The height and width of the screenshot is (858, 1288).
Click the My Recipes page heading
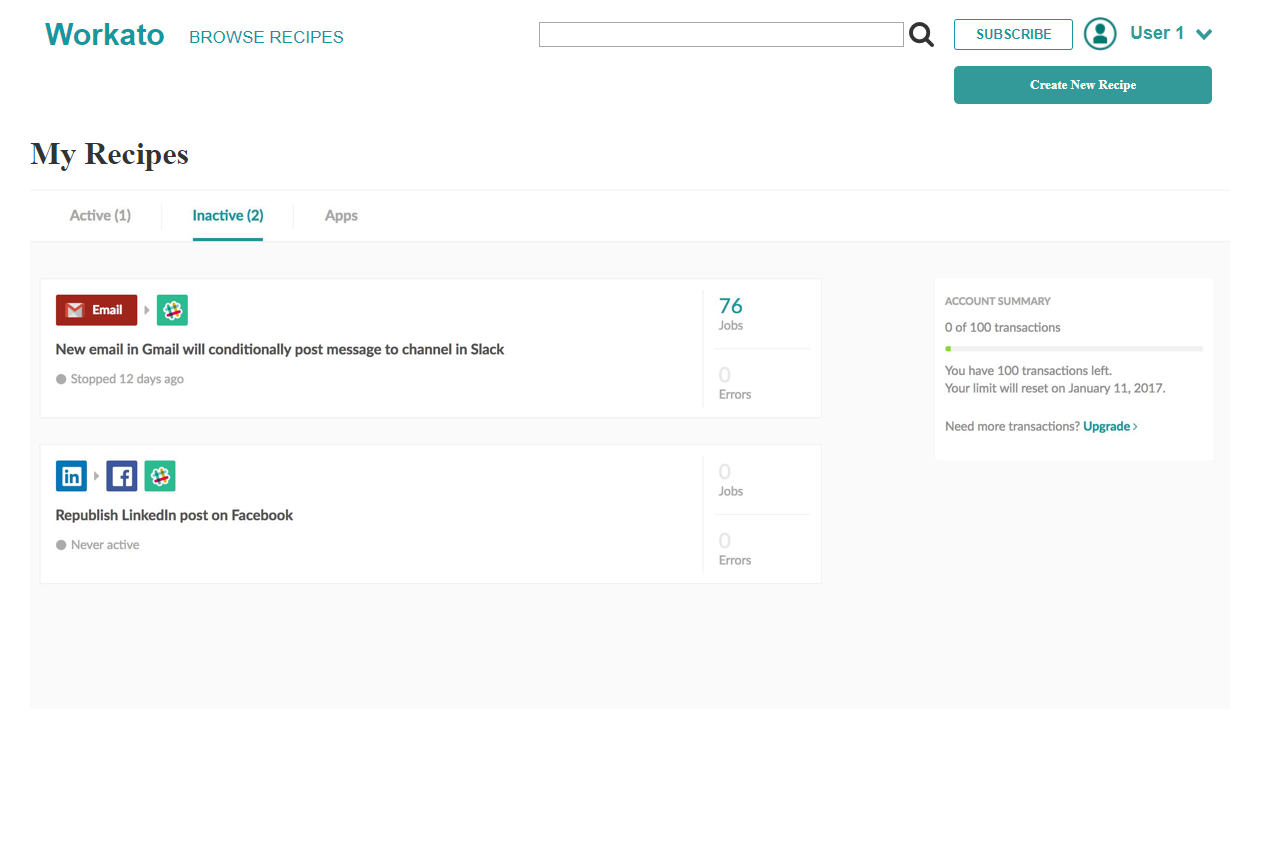(x=109, y=154)
